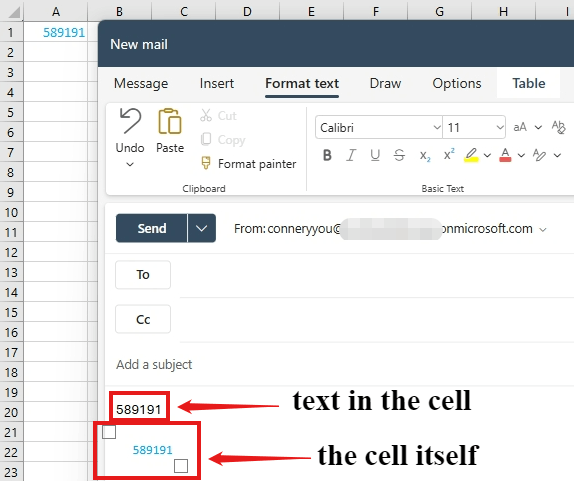Screen dimensions: 574x481
Task: Open the Table tab
Action: pyautogui.click(x=529, y=83)
